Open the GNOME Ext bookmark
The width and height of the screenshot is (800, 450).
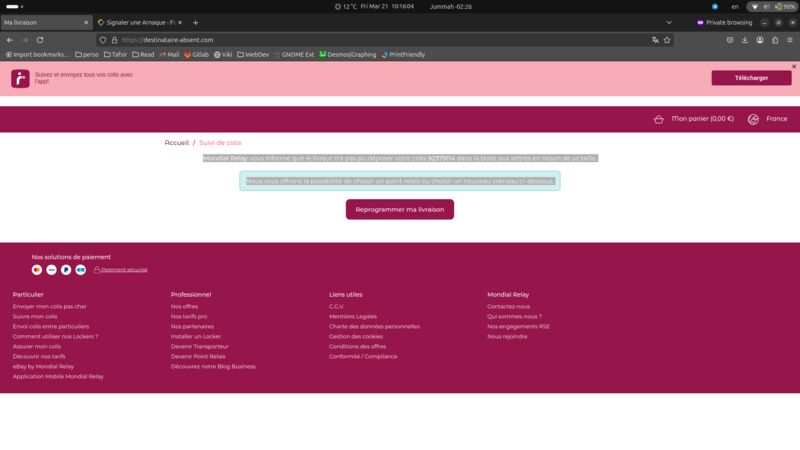click(294, 55)
